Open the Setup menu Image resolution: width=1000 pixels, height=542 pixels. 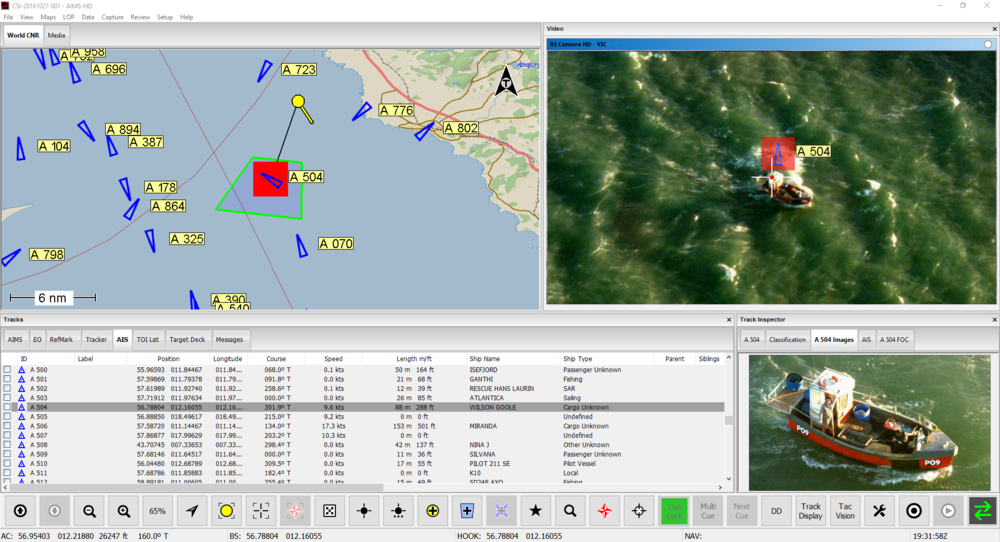(165, 17)
